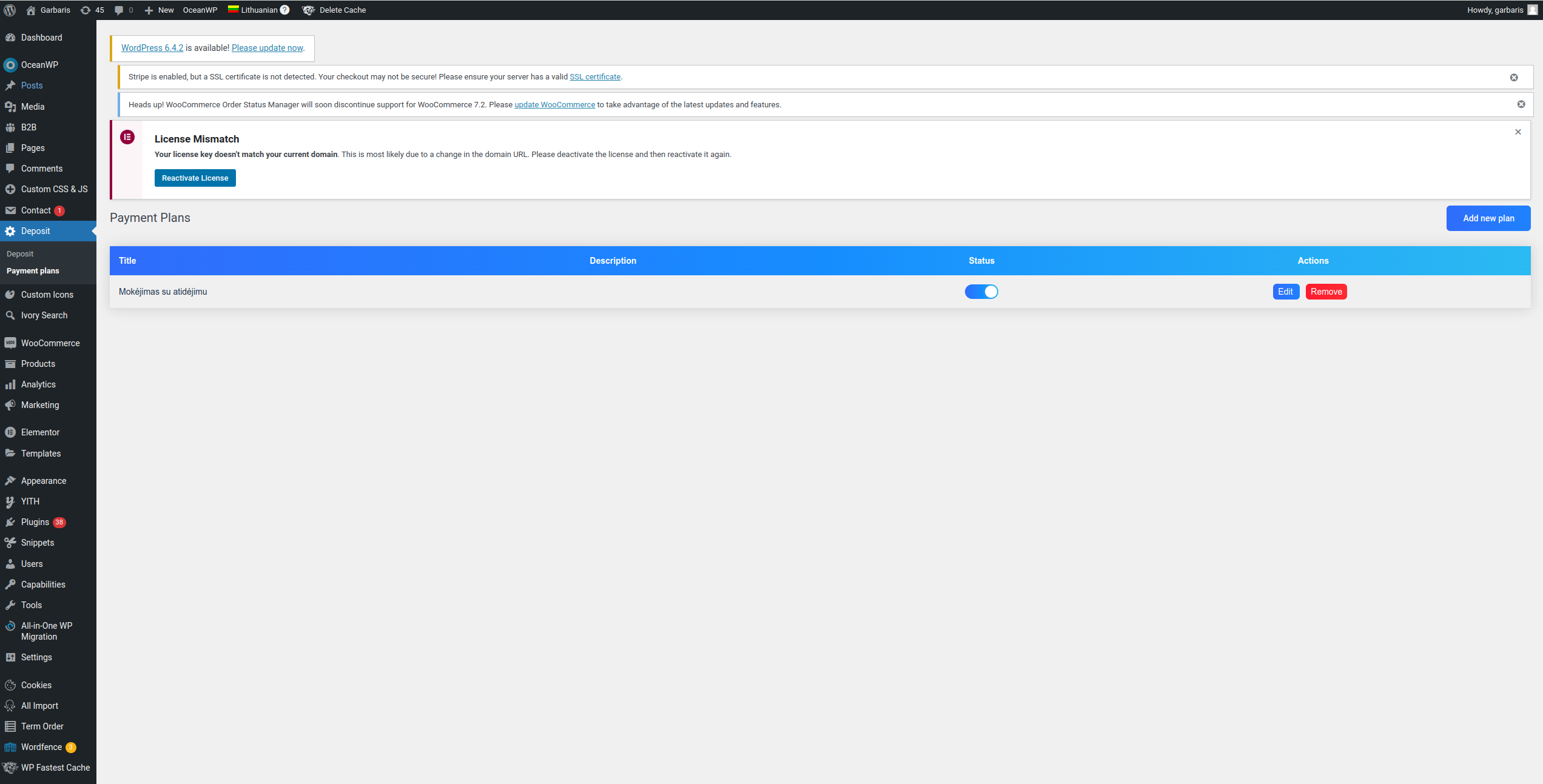Click Delete Cache in the admin bar
The height and width of the screenshot is (784, 1543).
point(334,10)
